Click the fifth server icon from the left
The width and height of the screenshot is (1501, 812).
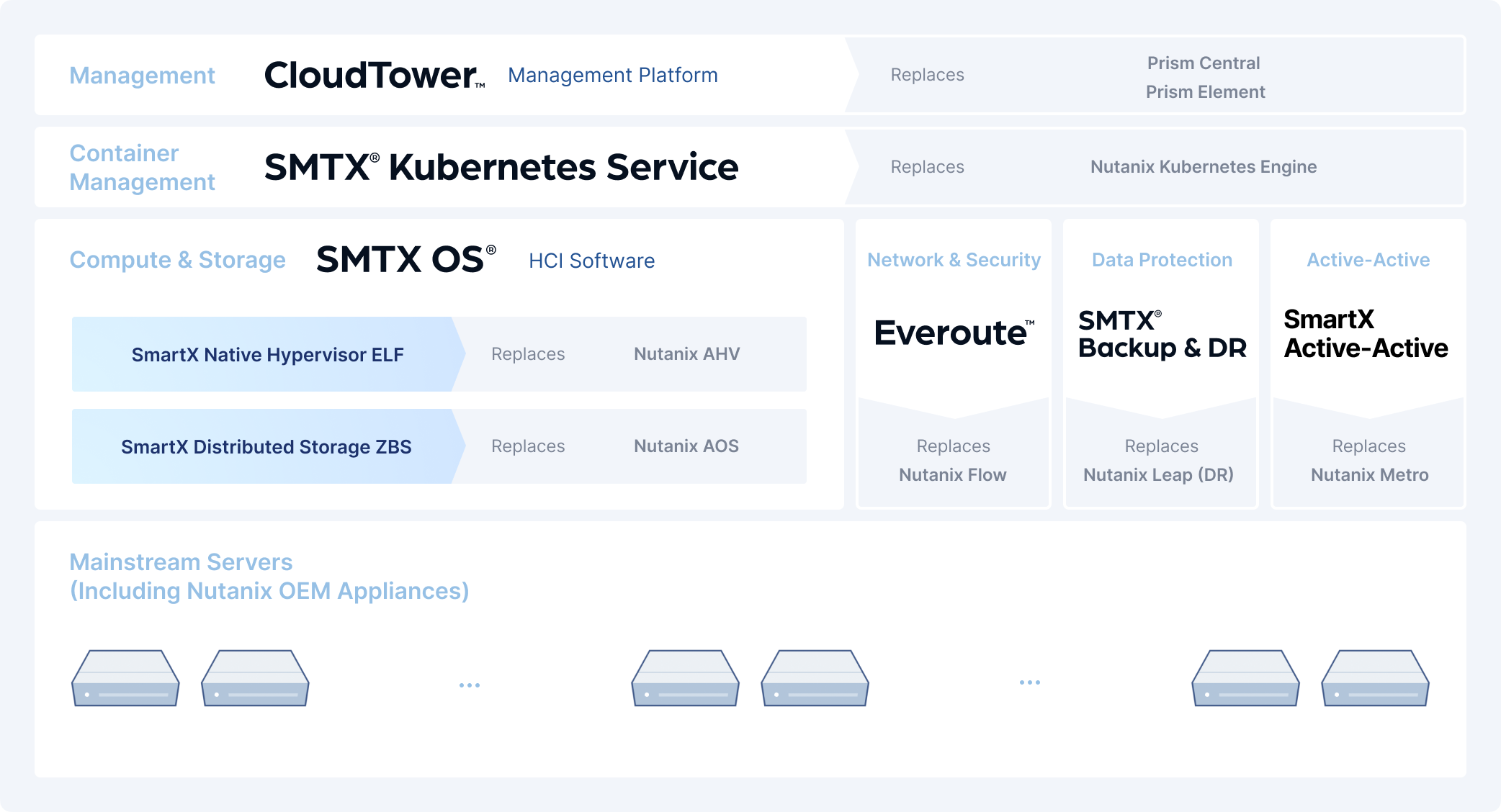tap(1245, 678)
